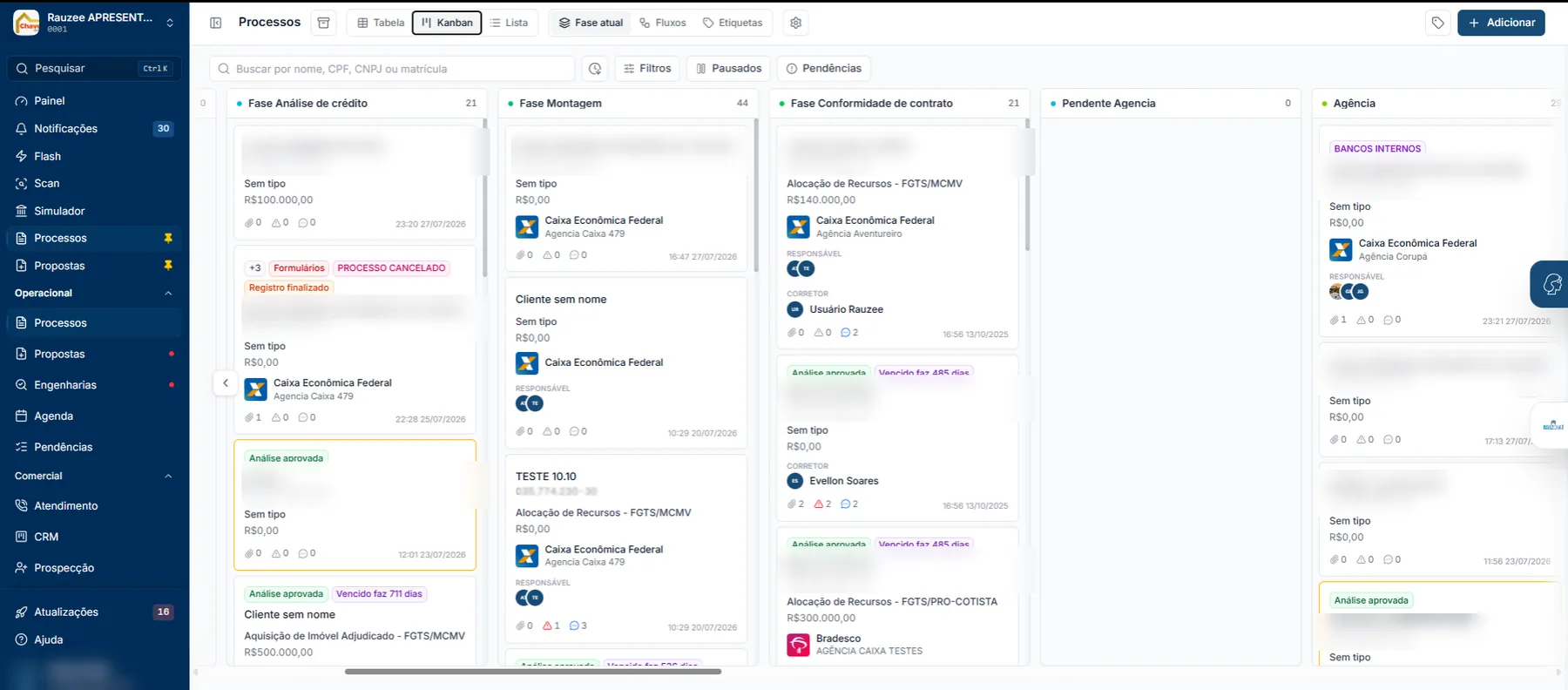The height and width of the screenshot is (690, 1568).
Task: Collapse the sidebar with the left arrow handle
Action: pos(226,382)
